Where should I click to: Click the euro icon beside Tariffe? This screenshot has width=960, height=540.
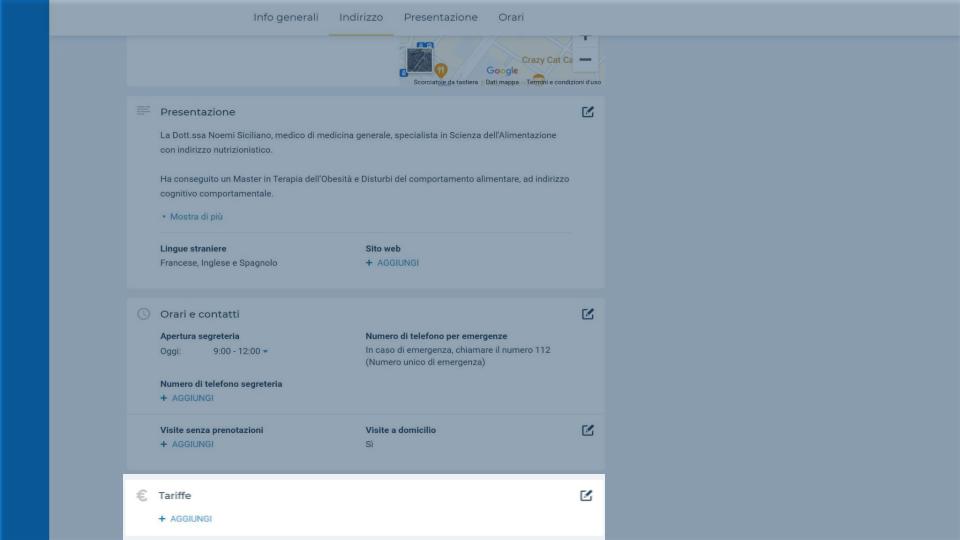[142, 495]
